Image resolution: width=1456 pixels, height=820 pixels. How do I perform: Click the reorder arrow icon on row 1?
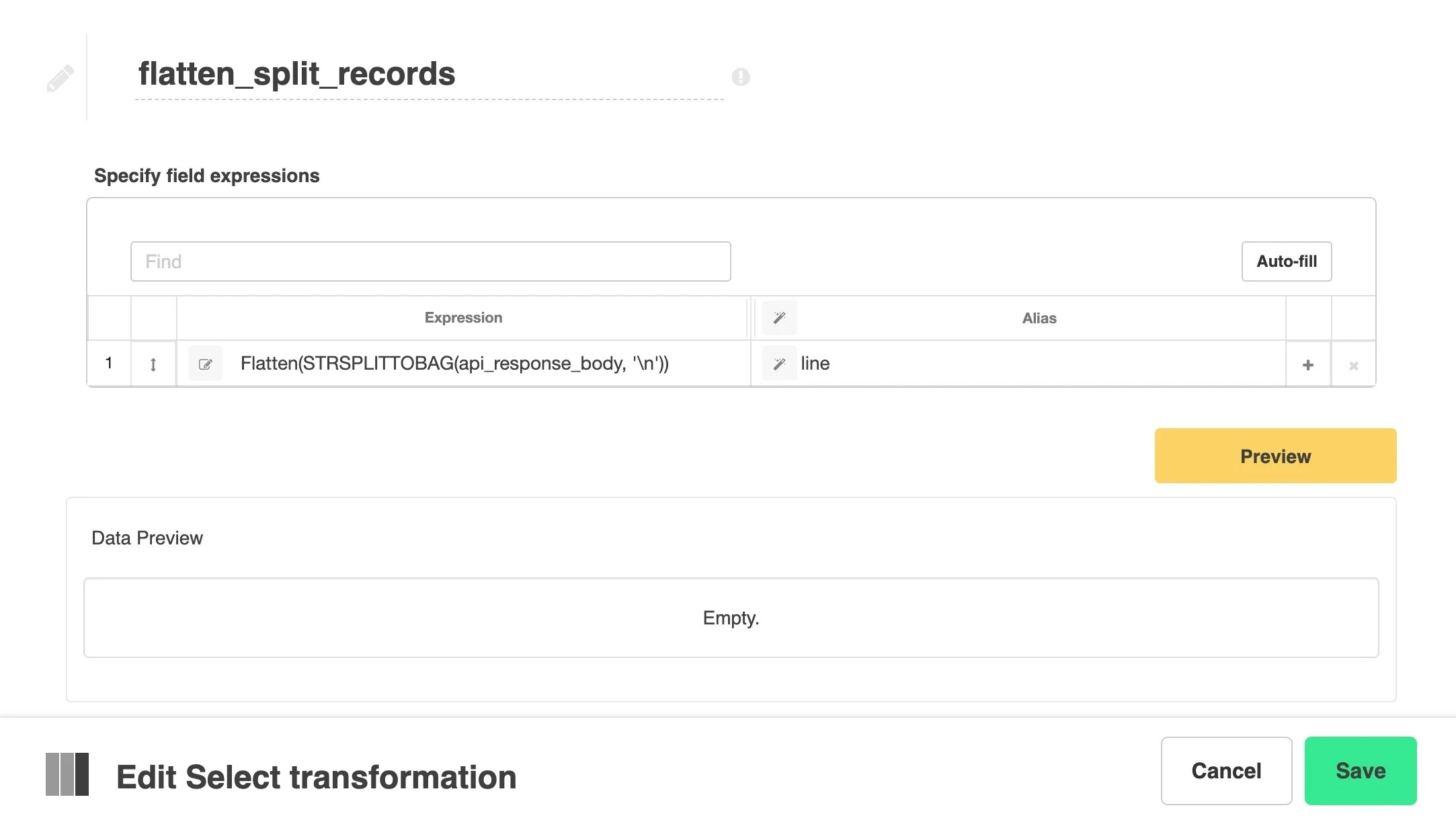click(153, 364)
